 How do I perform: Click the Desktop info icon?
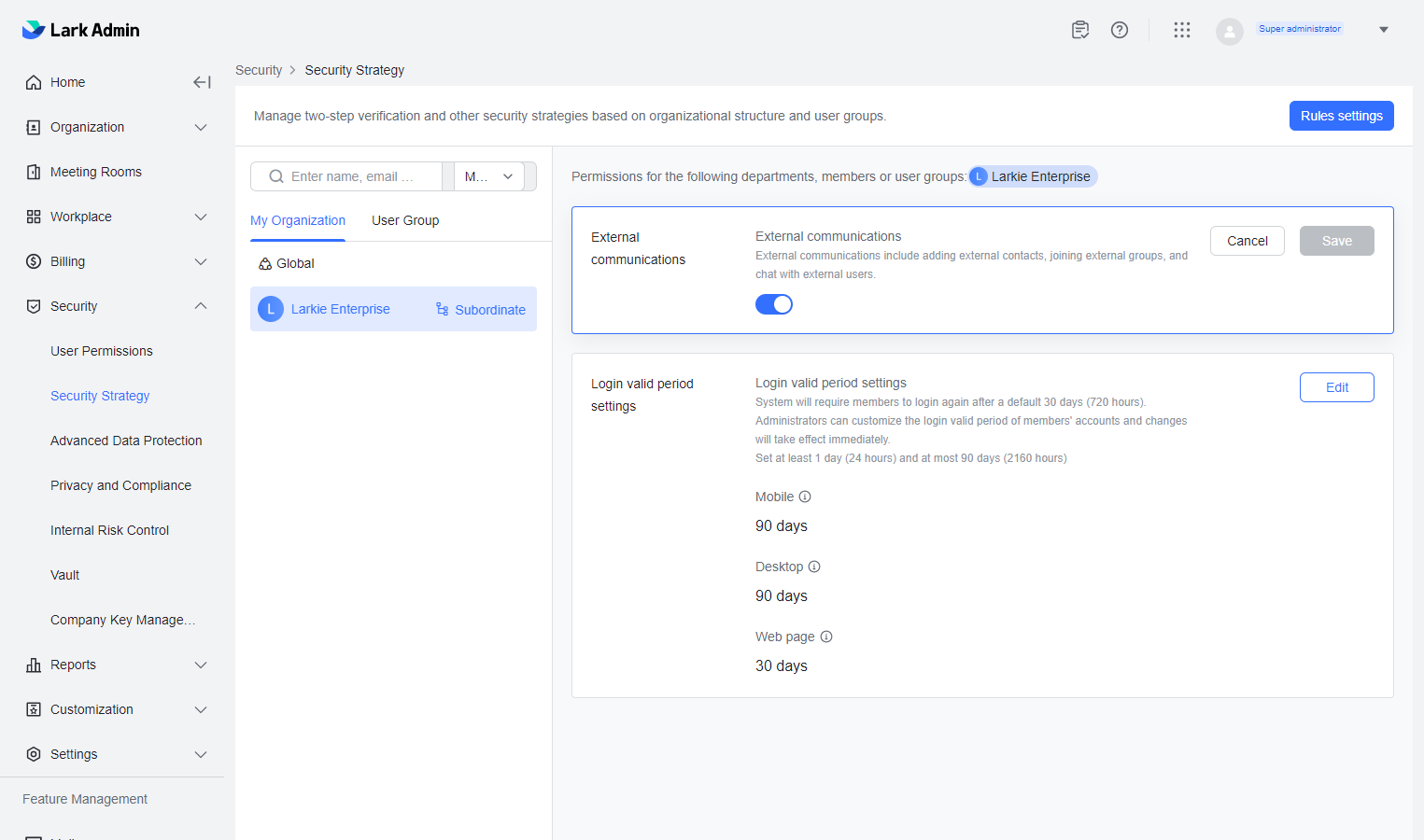pyautogui.click(x=814, y=567)
